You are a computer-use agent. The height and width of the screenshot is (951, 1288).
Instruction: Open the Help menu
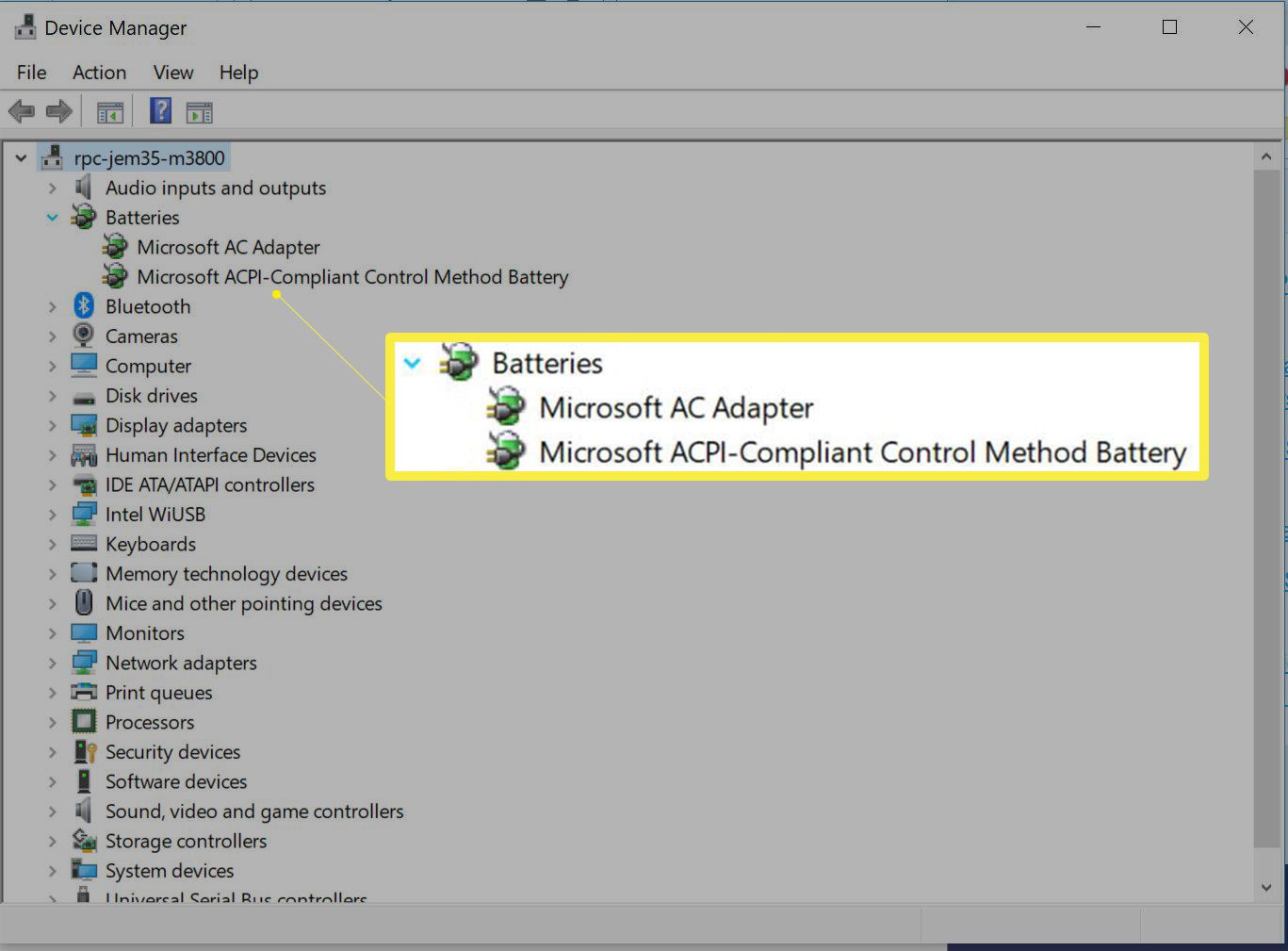(238, 73)
